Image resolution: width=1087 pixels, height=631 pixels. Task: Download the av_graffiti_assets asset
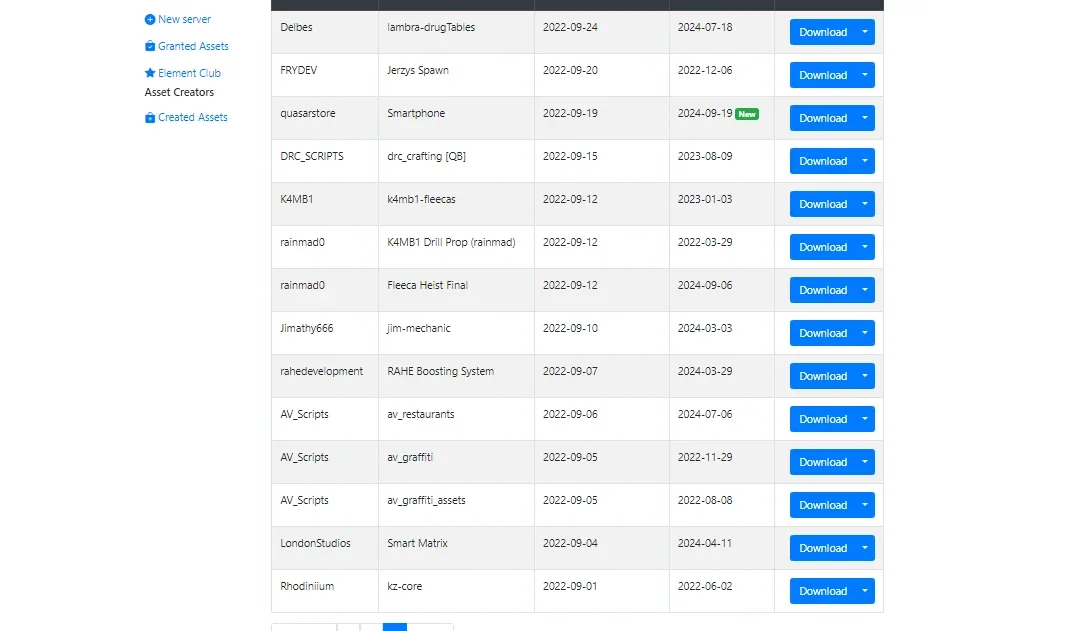click(823, 505)
